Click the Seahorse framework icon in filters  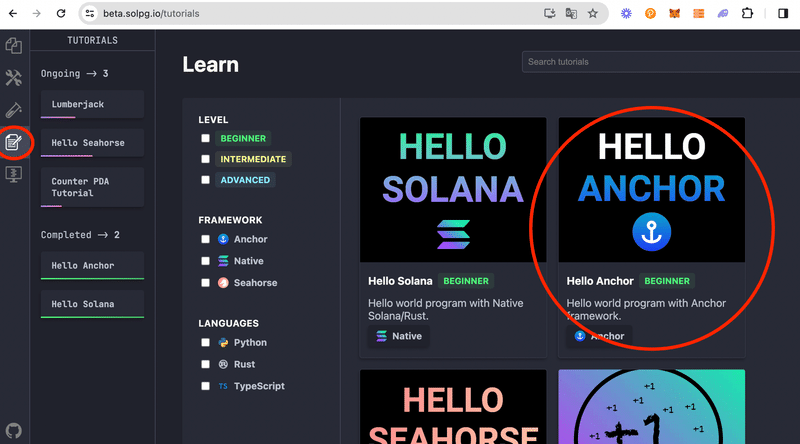coord(223,283)
